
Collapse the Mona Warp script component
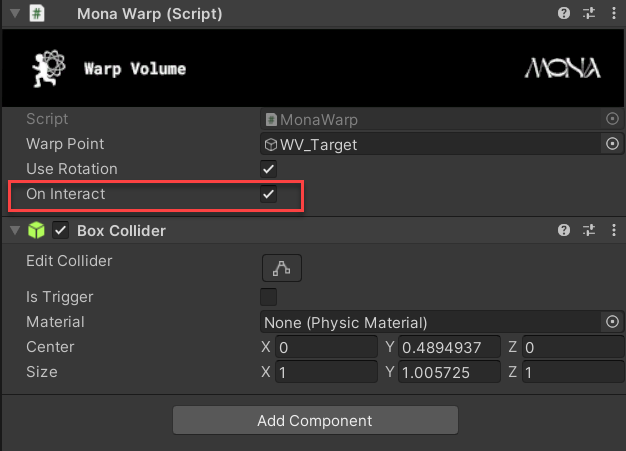14,14
